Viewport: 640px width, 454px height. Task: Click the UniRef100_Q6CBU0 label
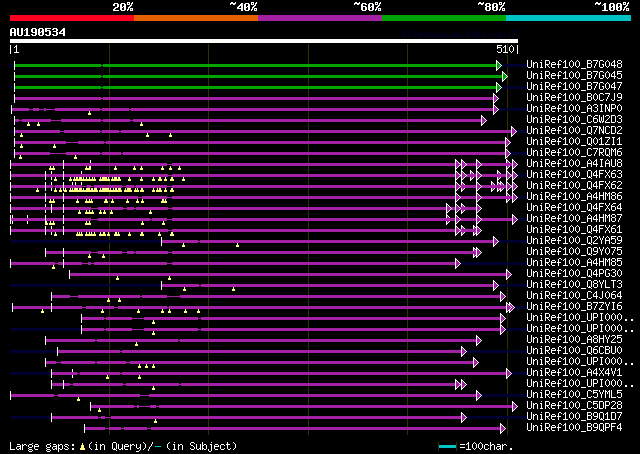pos(574,351)
